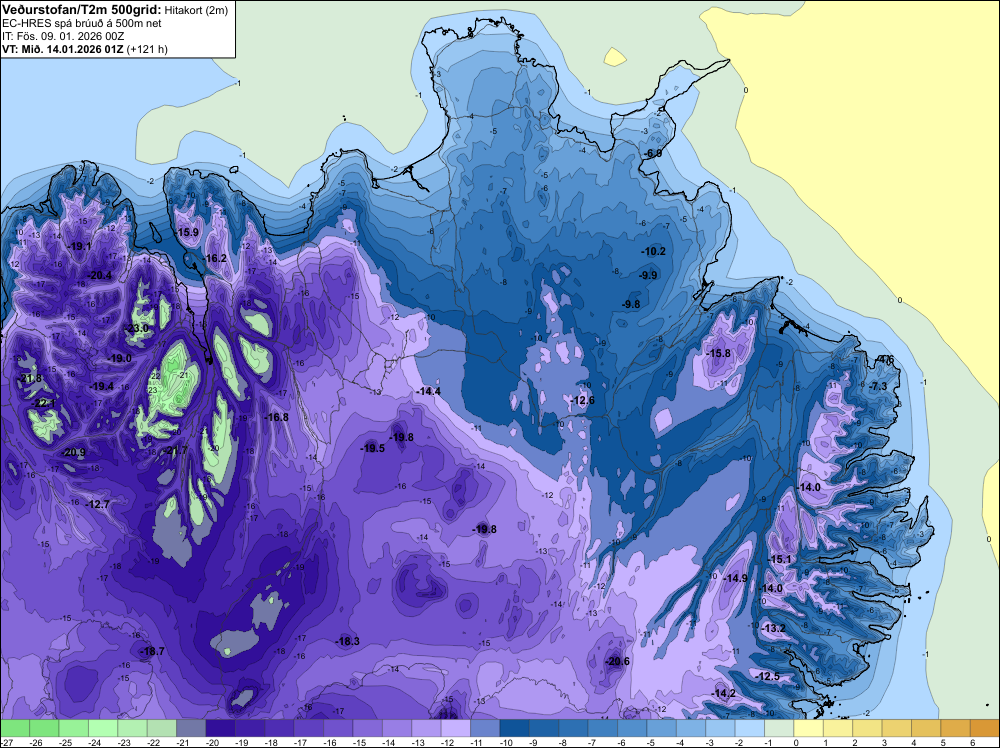
Task: Click the legend scale label '-11'
Action: pyautogui.click(x=477, y=742)
